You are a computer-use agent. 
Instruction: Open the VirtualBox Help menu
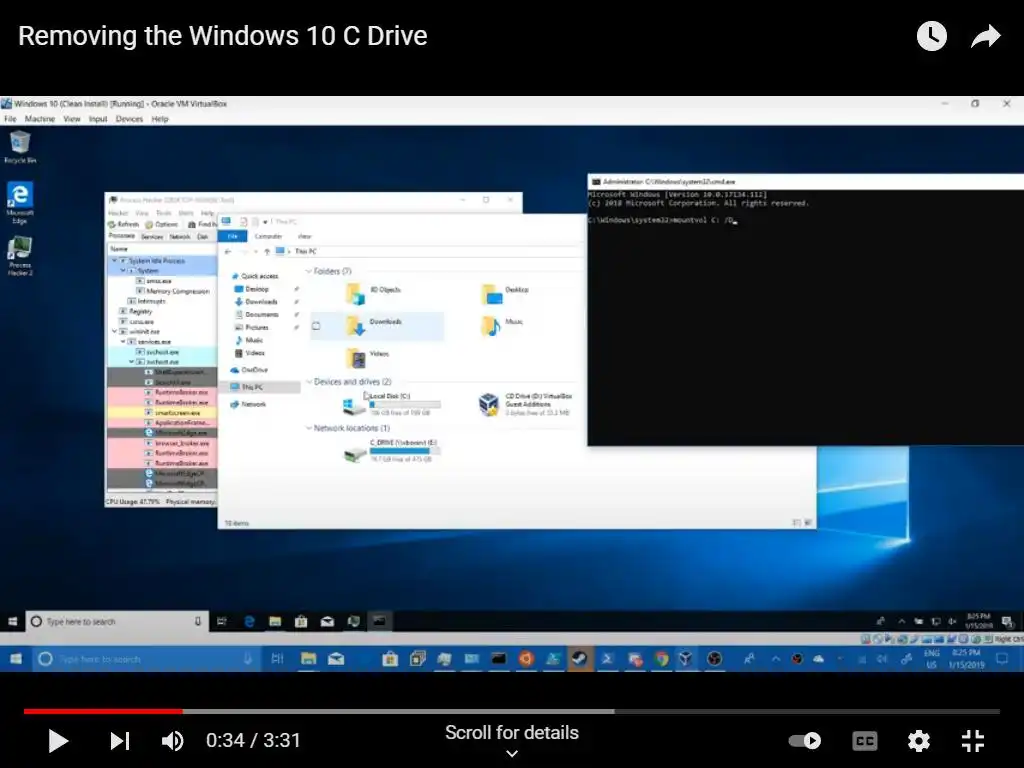[x=160, y=119]
